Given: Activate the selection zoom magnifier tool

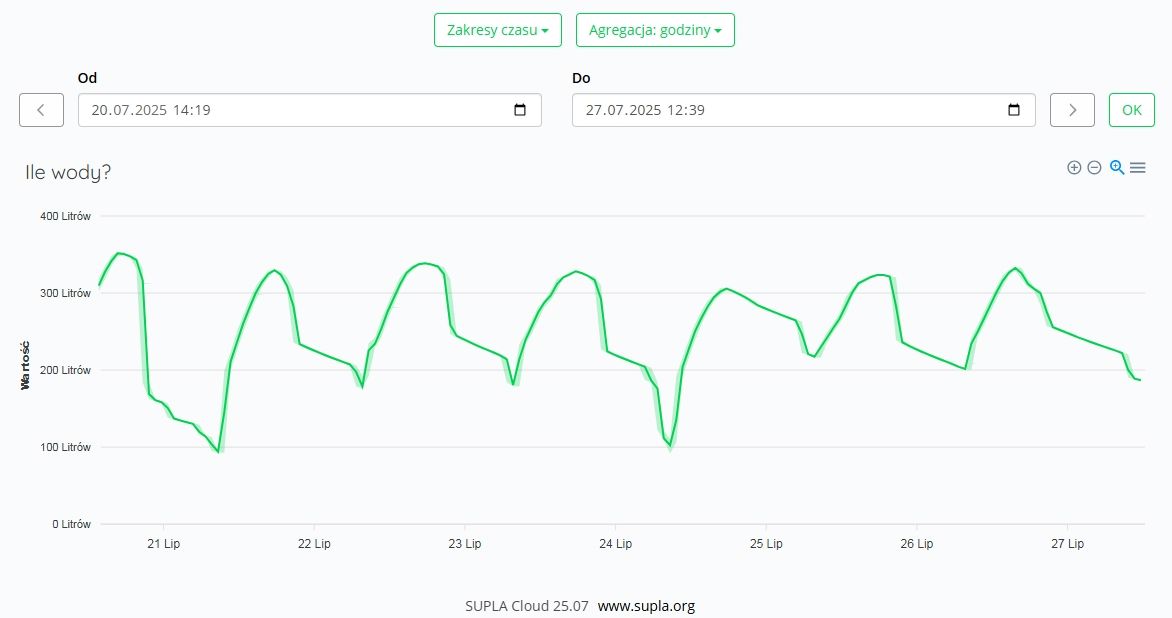Looking at the screenshot, I should (1117, 167).
